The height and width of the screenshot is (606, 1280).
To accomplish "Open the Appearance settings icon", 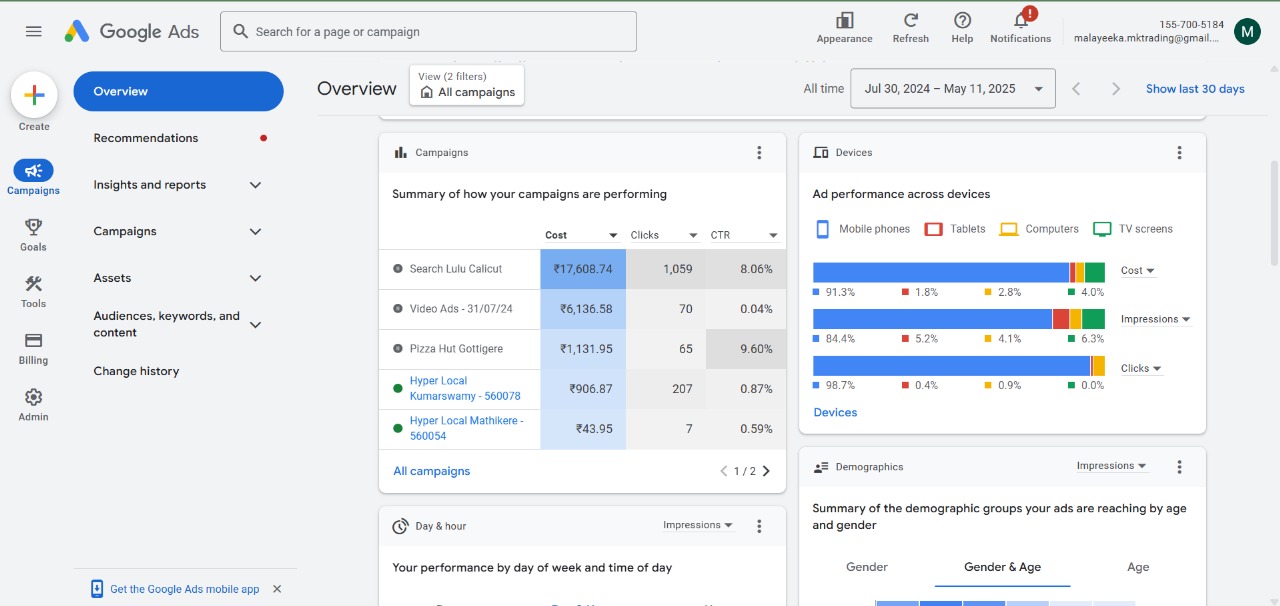I will (844, 21).
